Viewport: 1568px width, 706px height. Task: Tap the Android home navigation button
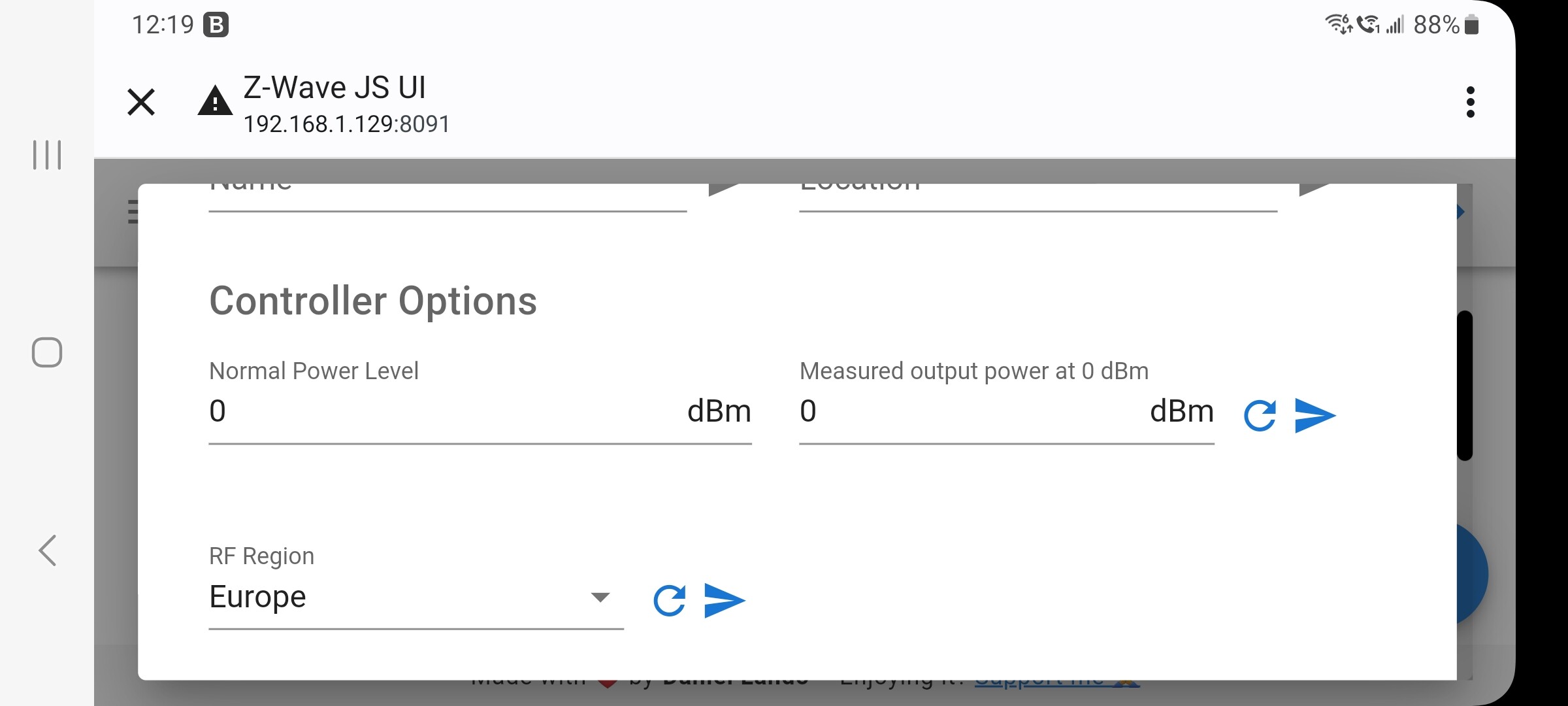point(47,352)
